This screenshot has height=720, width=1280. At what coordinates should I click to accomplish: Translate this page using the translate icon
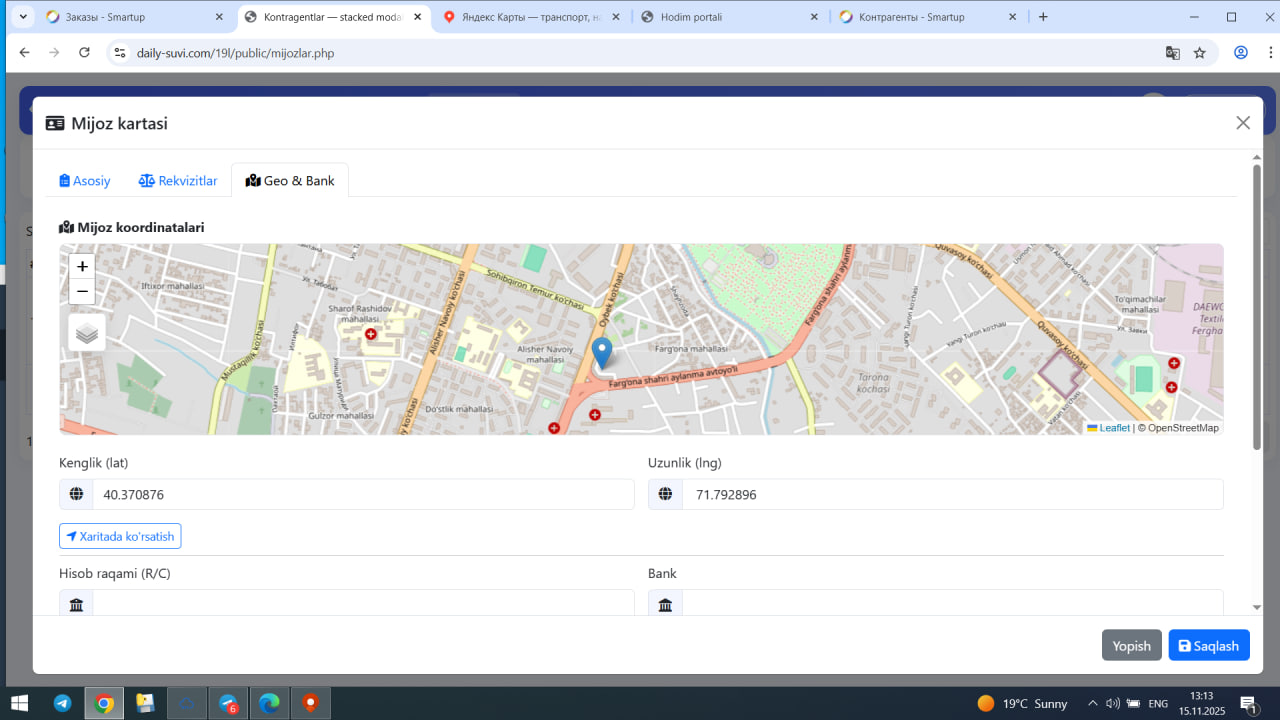1173,53
